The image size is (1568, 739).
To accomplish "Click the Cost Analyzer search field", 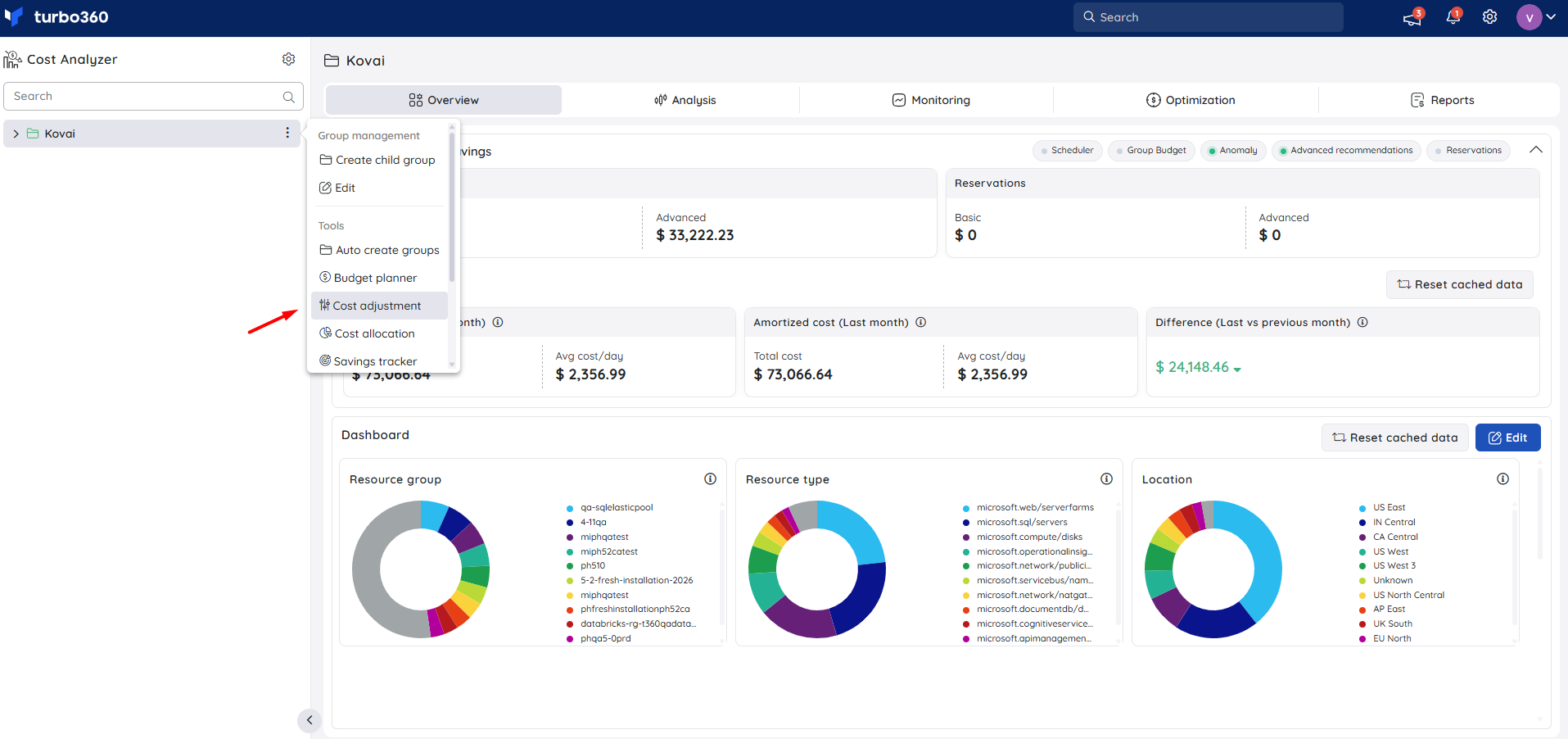I will [x=153, y=96].
